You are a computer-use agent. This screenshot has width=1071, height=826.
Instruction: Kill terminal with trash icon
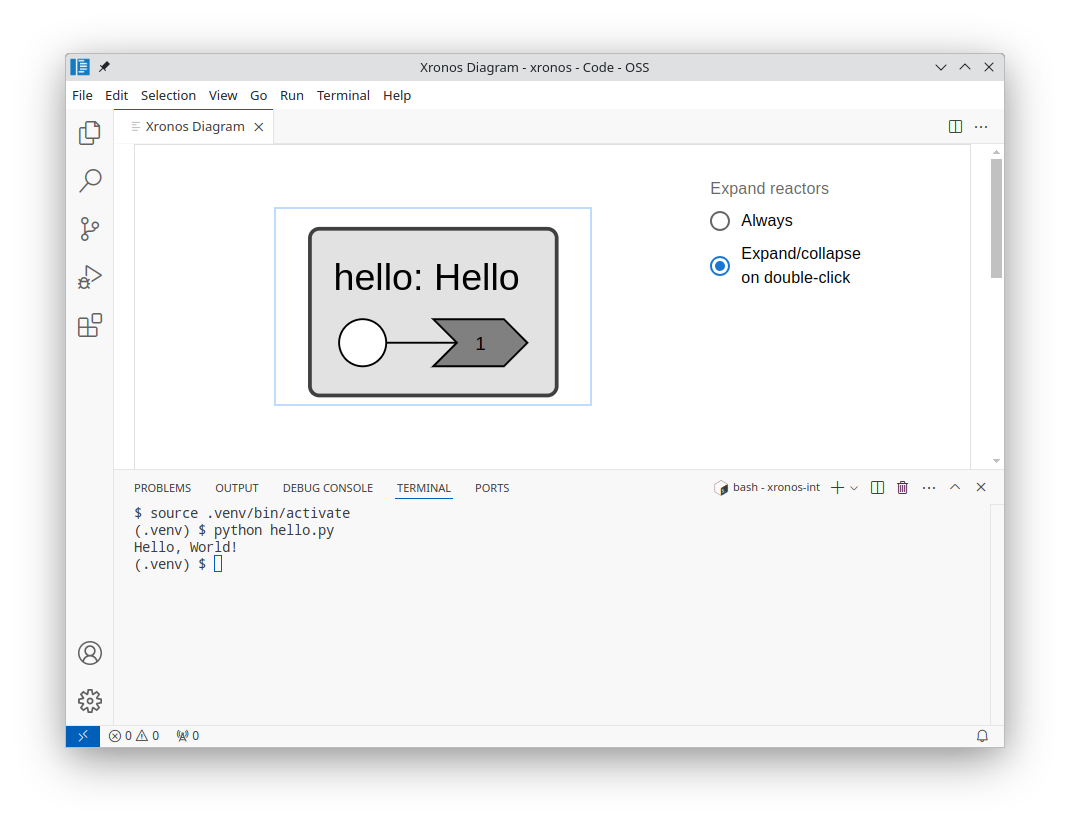coord(902,487)
